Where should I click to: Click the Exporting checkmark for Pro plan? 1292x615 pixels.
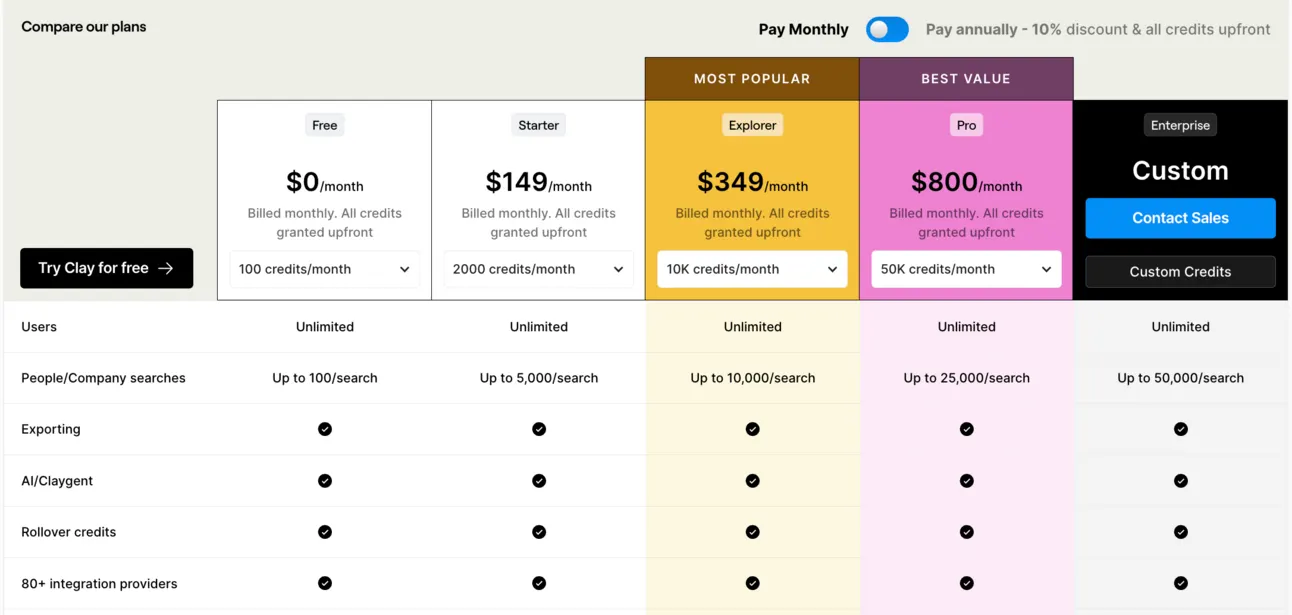pos(967,429)
